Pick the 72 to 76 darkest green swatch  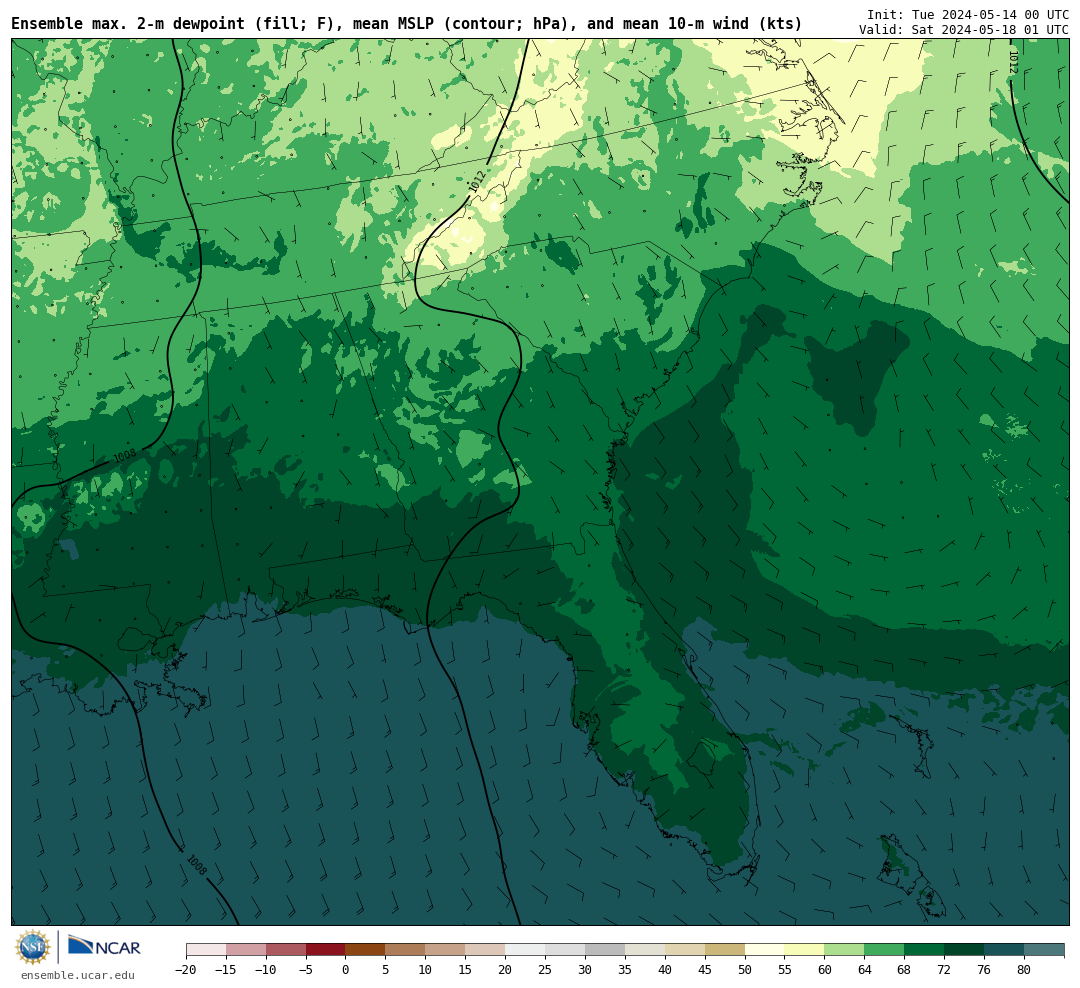965,950
